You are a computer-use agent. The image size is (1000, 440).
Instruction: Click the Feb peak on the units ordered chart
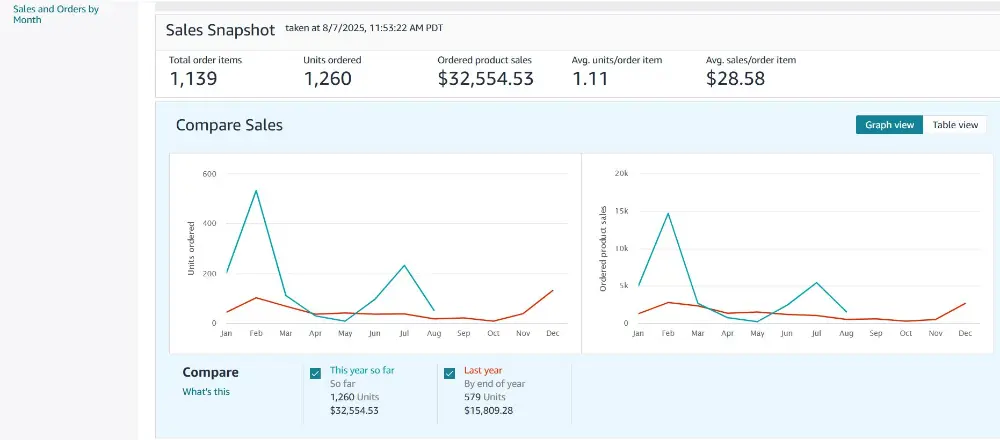pyautogui.click(x=256, y=190)
